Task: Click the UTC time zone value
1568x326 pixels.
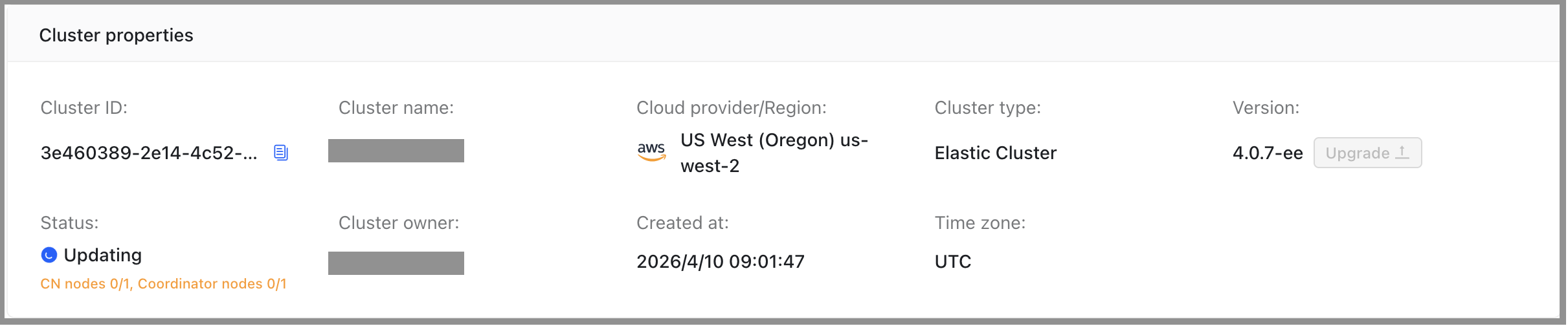Action: pyautogui.click(x=952, y=262)
